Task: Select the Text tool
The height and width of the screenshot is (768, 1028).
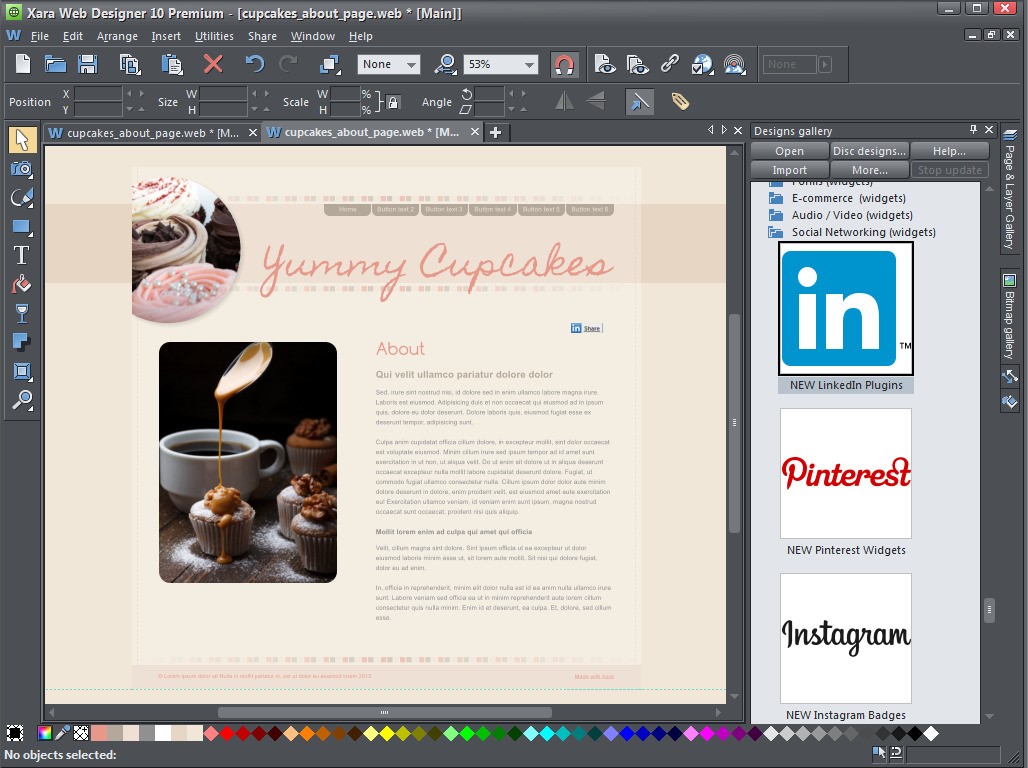Action: click(22, 255)
